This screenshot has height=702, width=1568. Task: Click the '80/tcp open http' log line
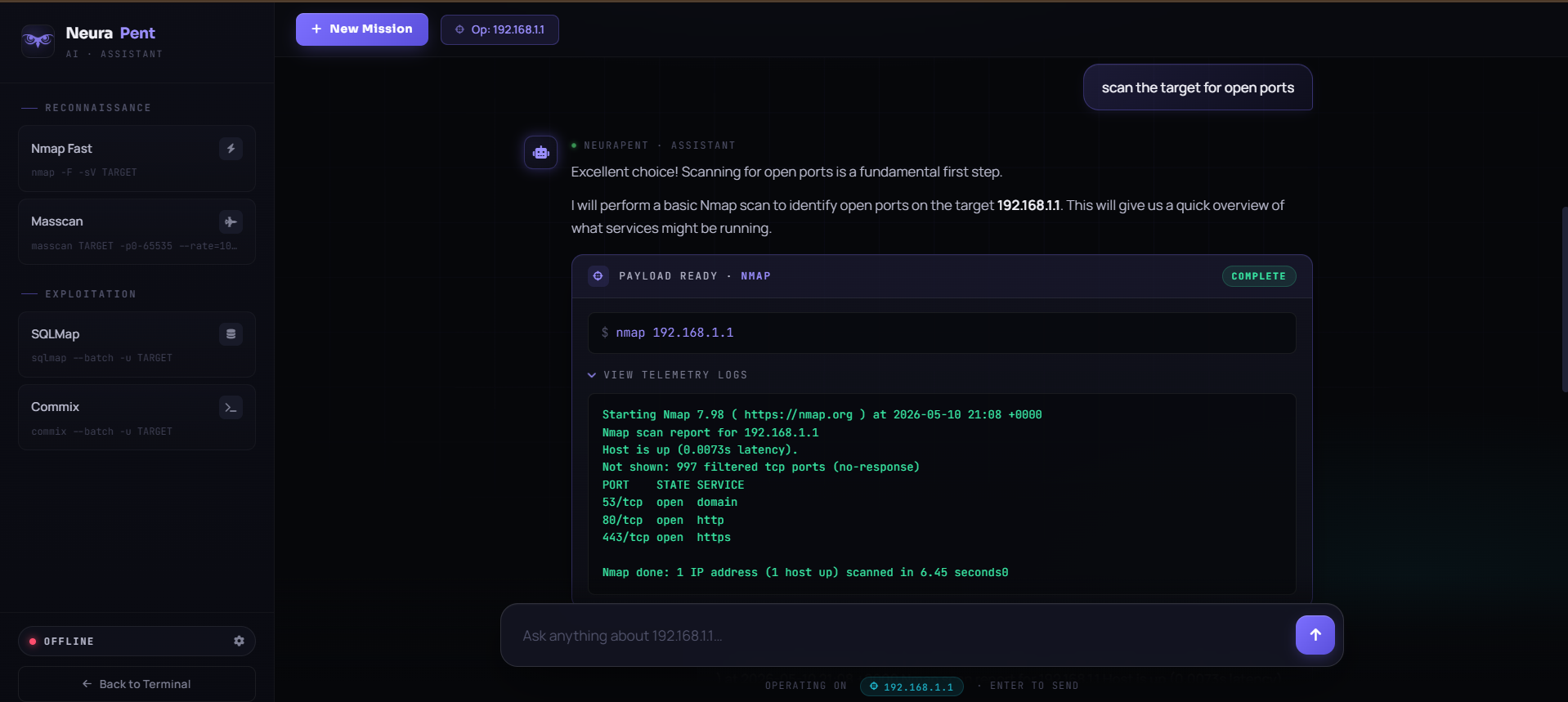(x=663, y=521)
